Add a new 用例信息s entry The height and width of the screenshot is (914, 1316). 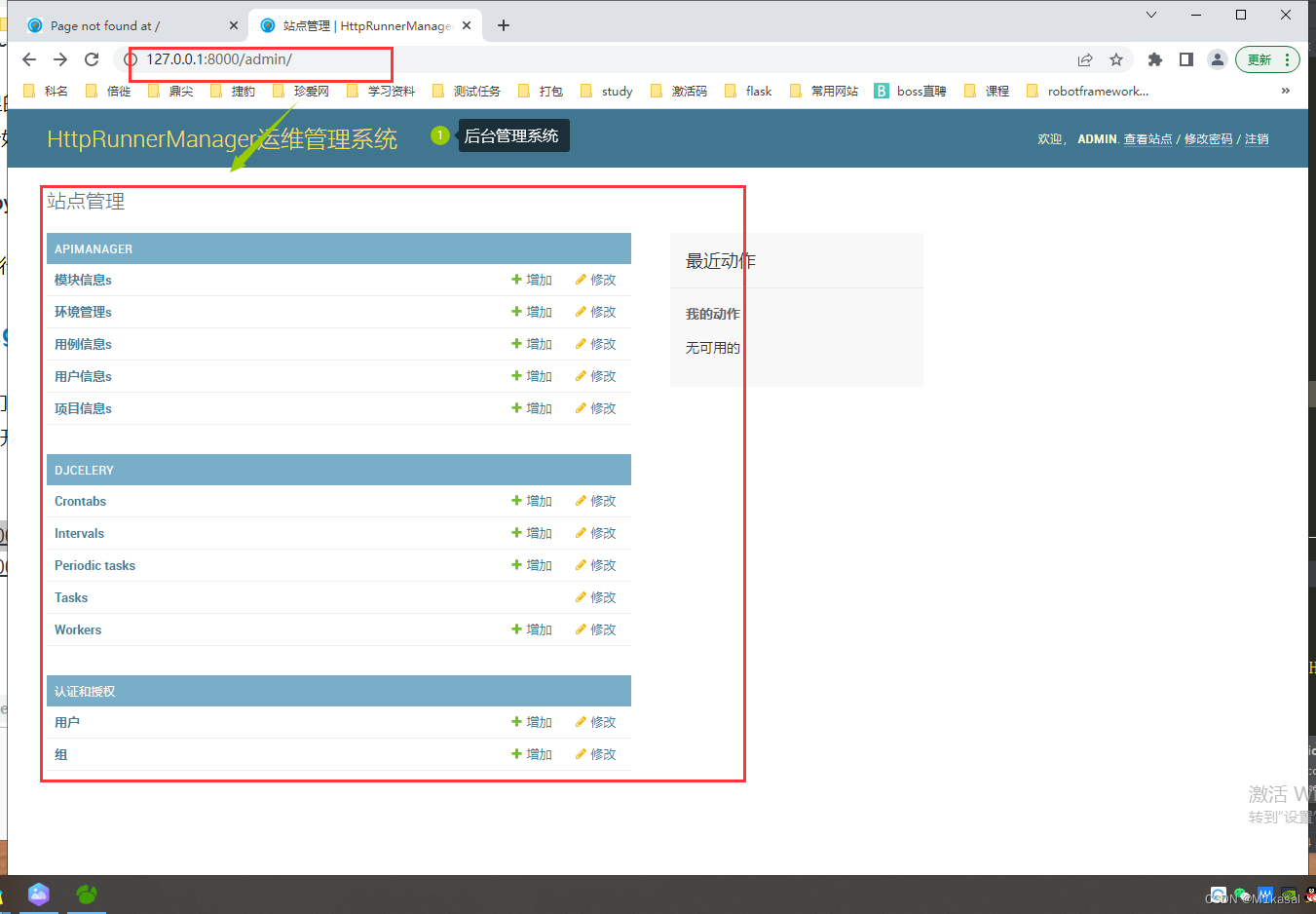[x=532, y=344]
